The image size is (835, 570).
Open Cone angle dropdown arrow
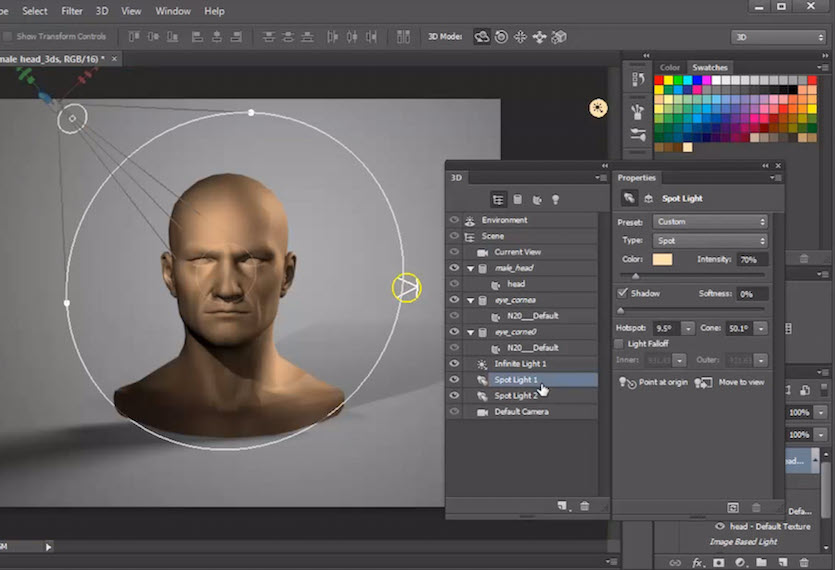762,328
